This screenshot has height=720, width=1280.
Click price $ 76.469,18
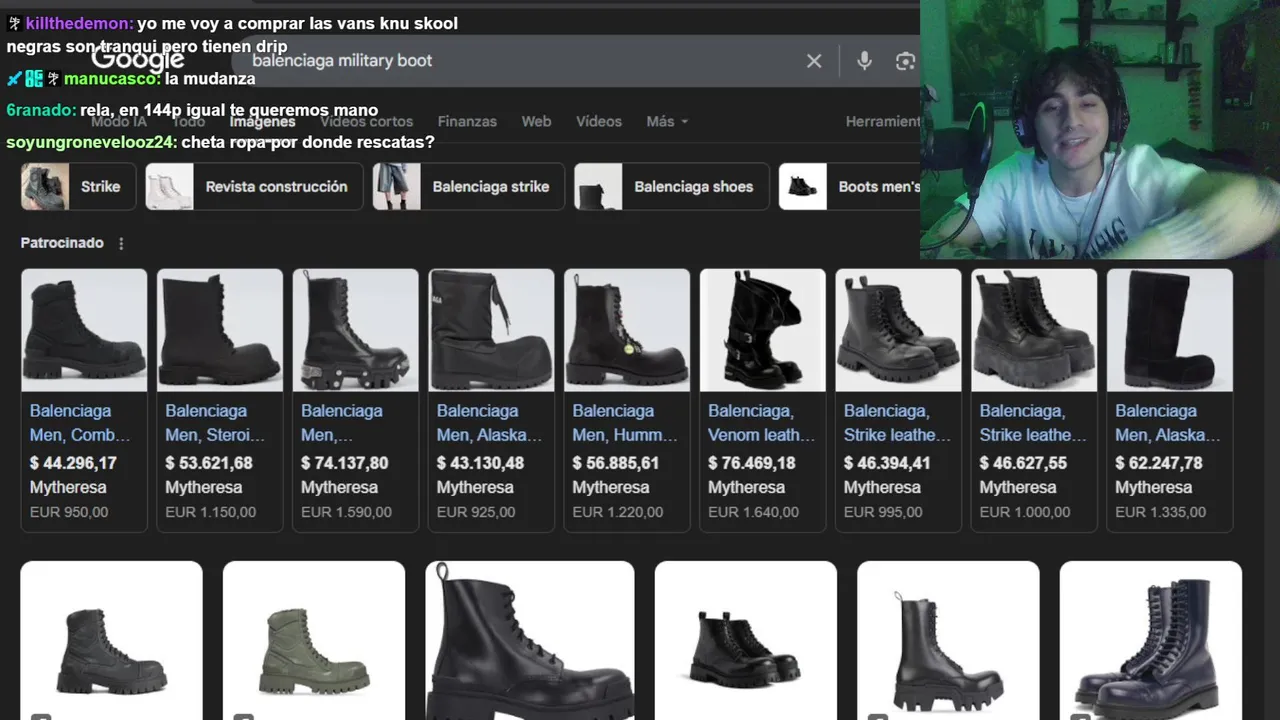pyautogui.click(x=752, y=463)
